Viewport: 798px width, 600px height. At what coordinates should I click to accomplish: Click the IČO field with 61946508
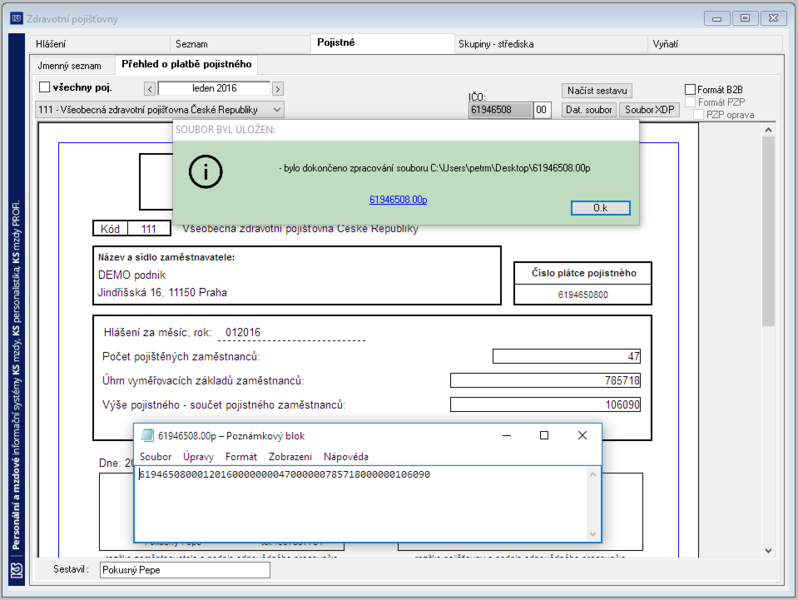pyautogui.click(x=500, y=110)
